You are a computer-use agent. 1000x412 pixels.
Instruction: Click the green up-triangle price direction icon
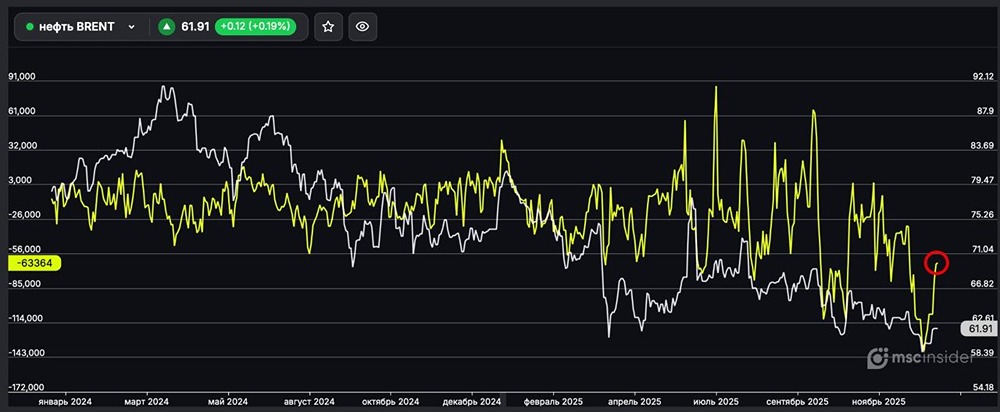[167, 27]
